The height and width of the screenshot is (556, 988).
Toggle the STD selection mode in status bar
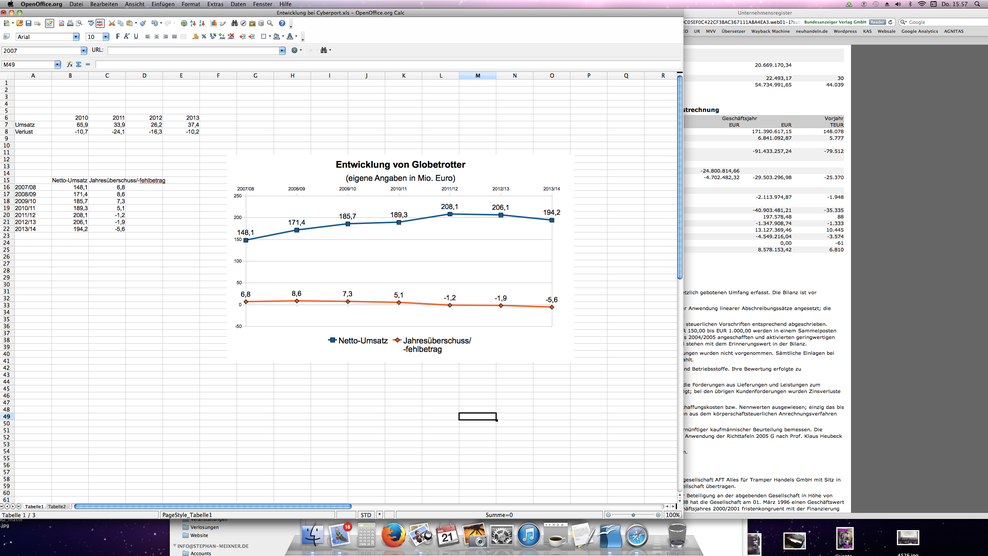point(365,515)
